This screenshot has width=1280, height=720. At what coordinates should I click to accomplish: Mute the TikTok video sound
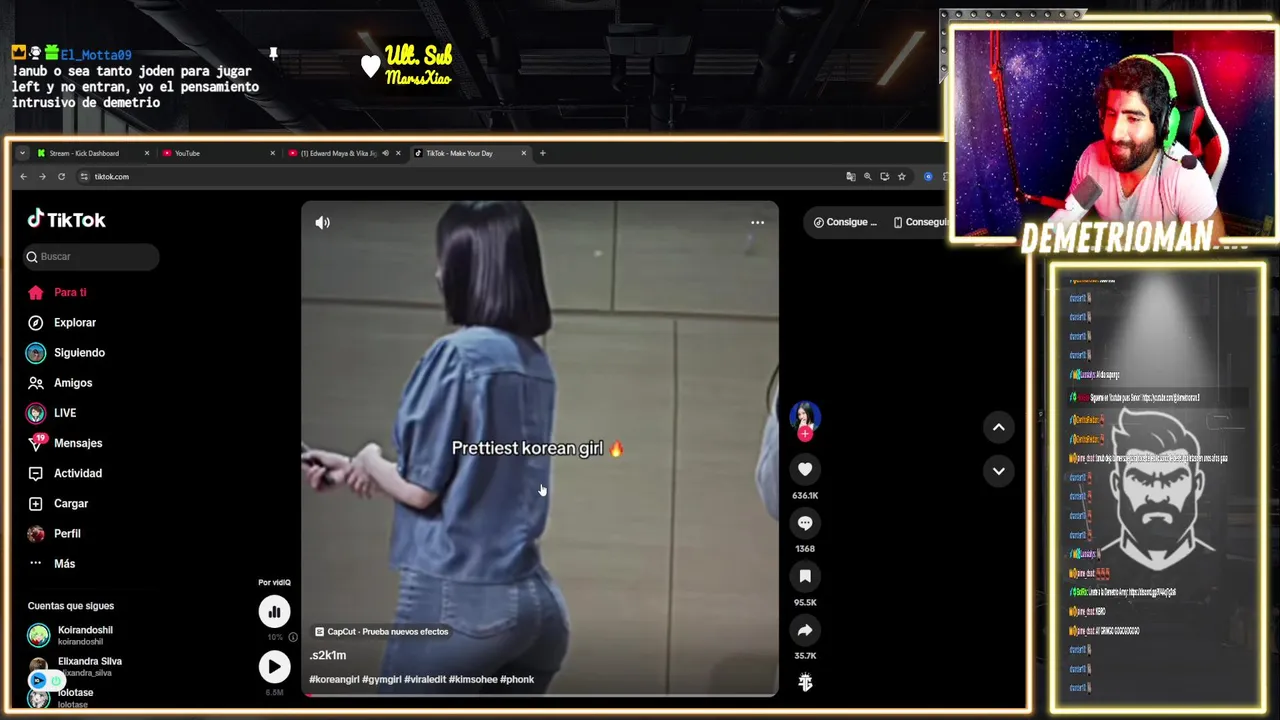tap(322, 223)
